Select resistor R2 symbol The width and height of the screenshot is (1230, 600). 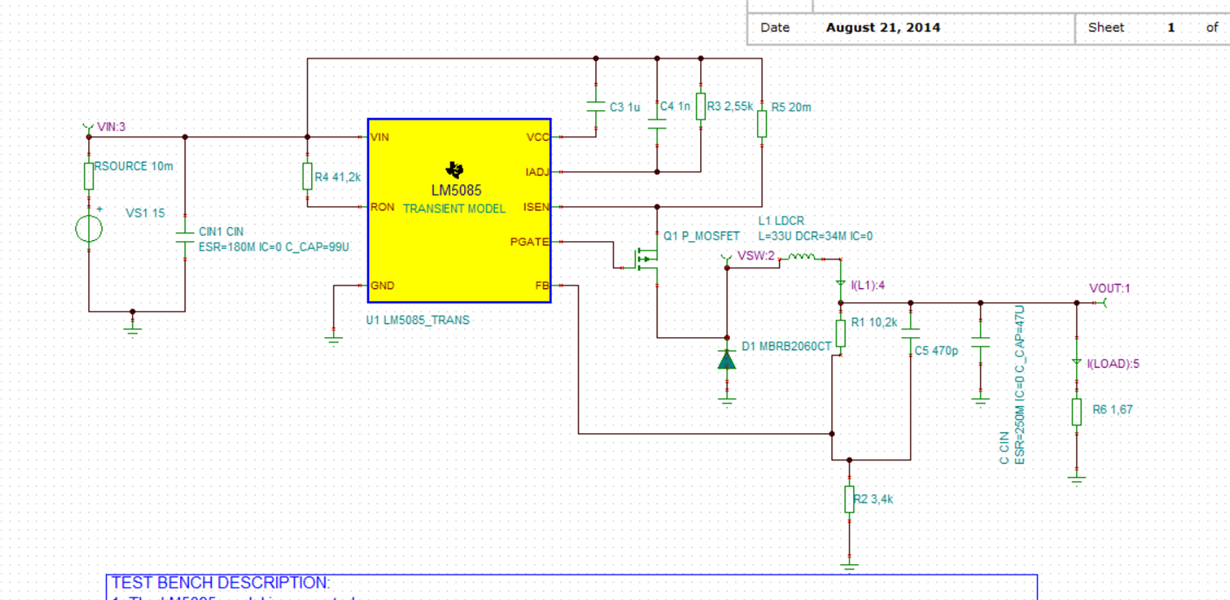pyautogui.click(x=849, y=499)
